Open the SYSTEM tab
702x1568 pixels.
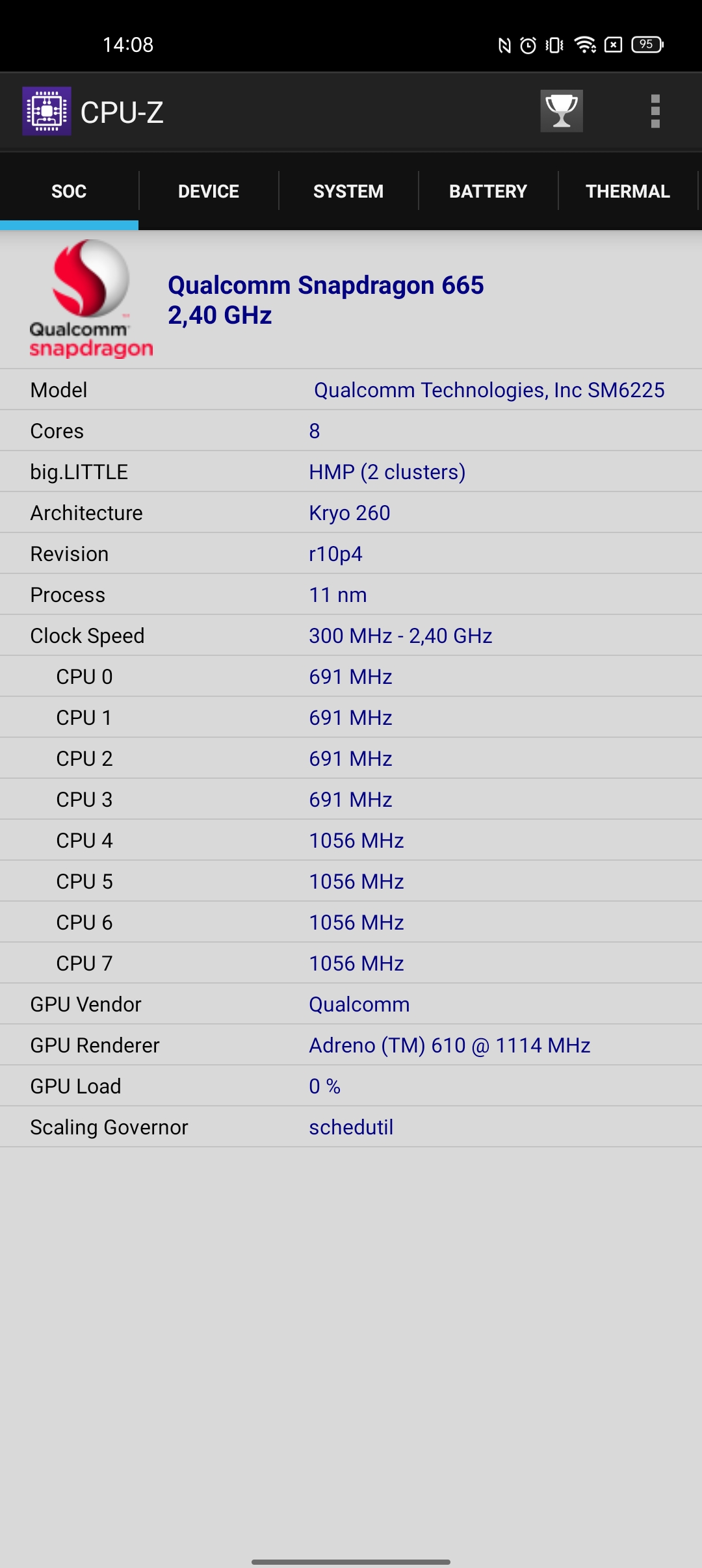pyautogui.click(x=348, y=191)
